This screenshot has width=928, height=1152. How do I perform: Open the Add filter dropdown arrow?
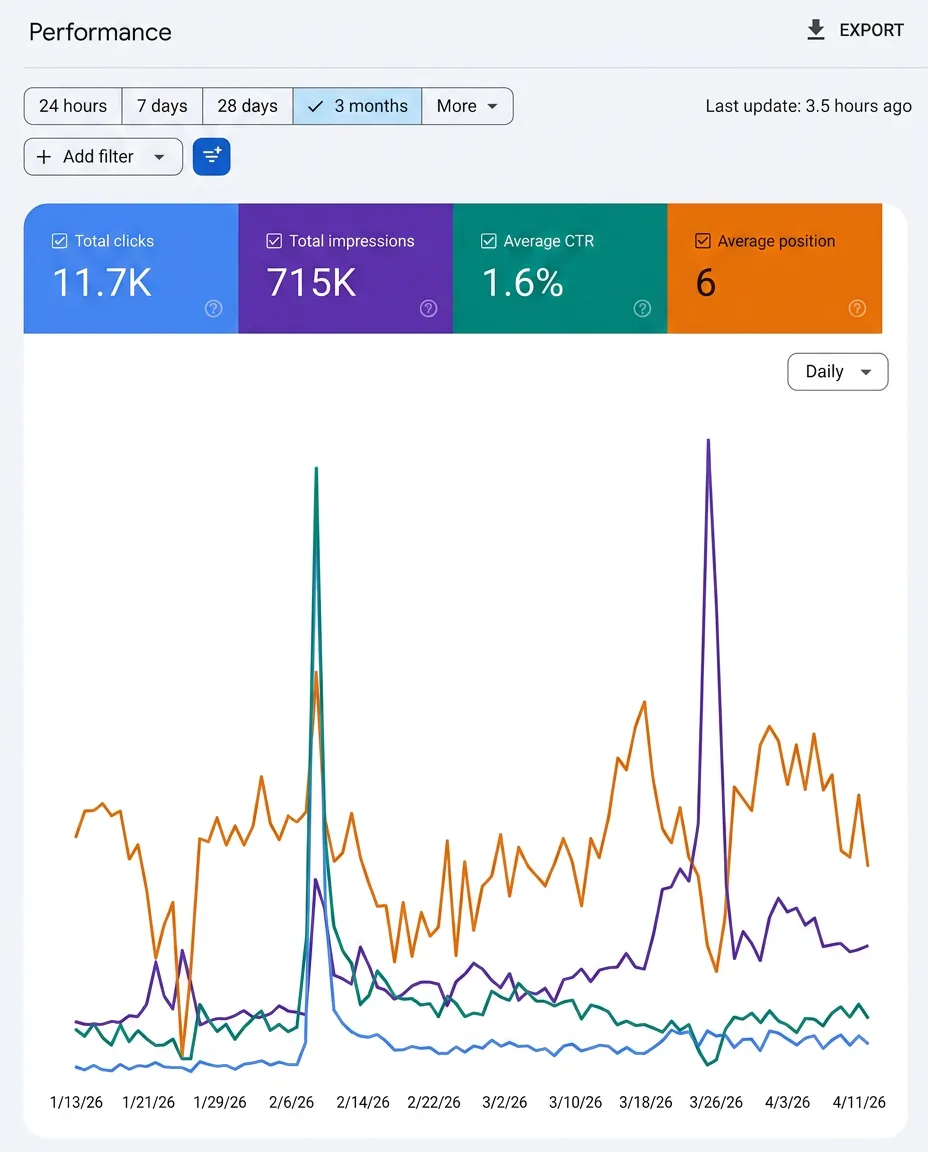tap(159, 156)
